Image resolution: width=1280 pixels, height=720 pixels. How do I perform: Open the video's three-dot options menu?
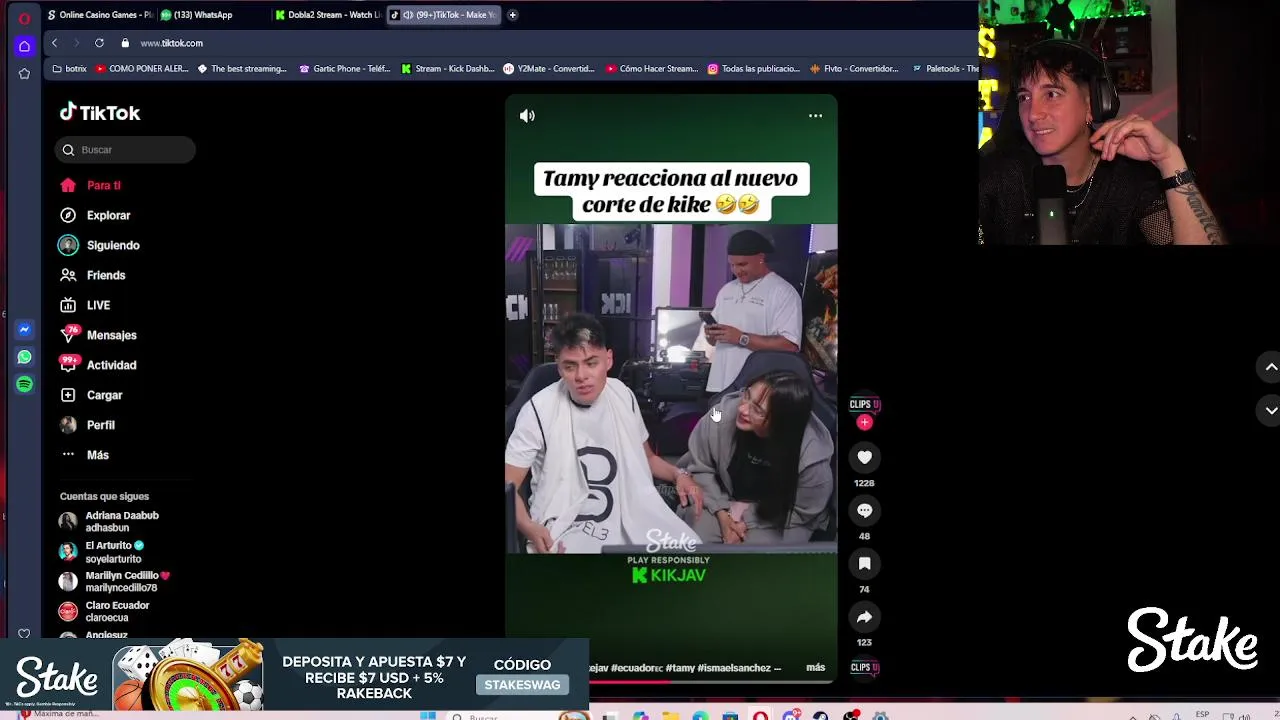[x=816, y=116]
